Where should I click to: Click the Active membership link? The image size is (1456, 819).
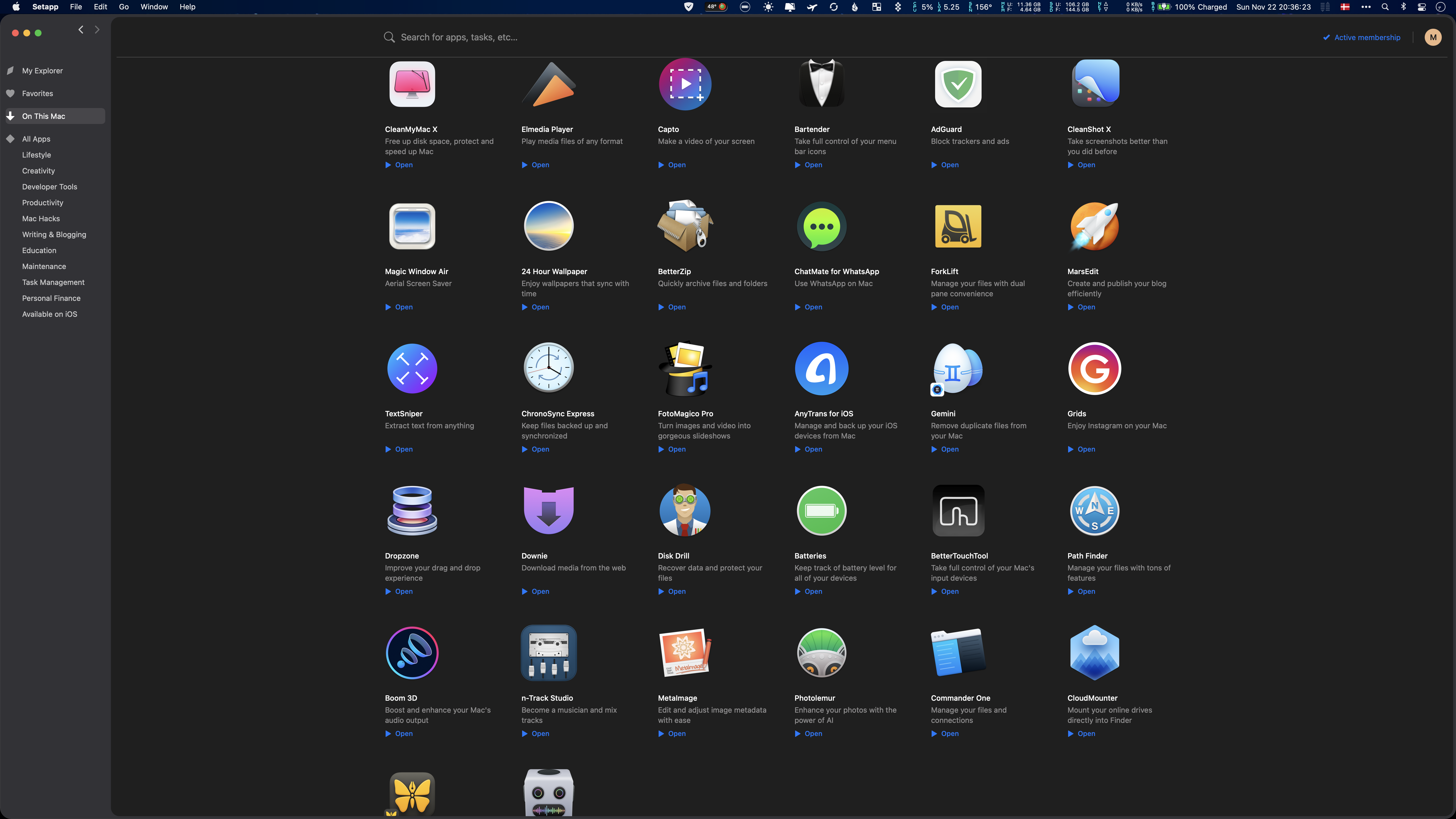point(1362,37)
